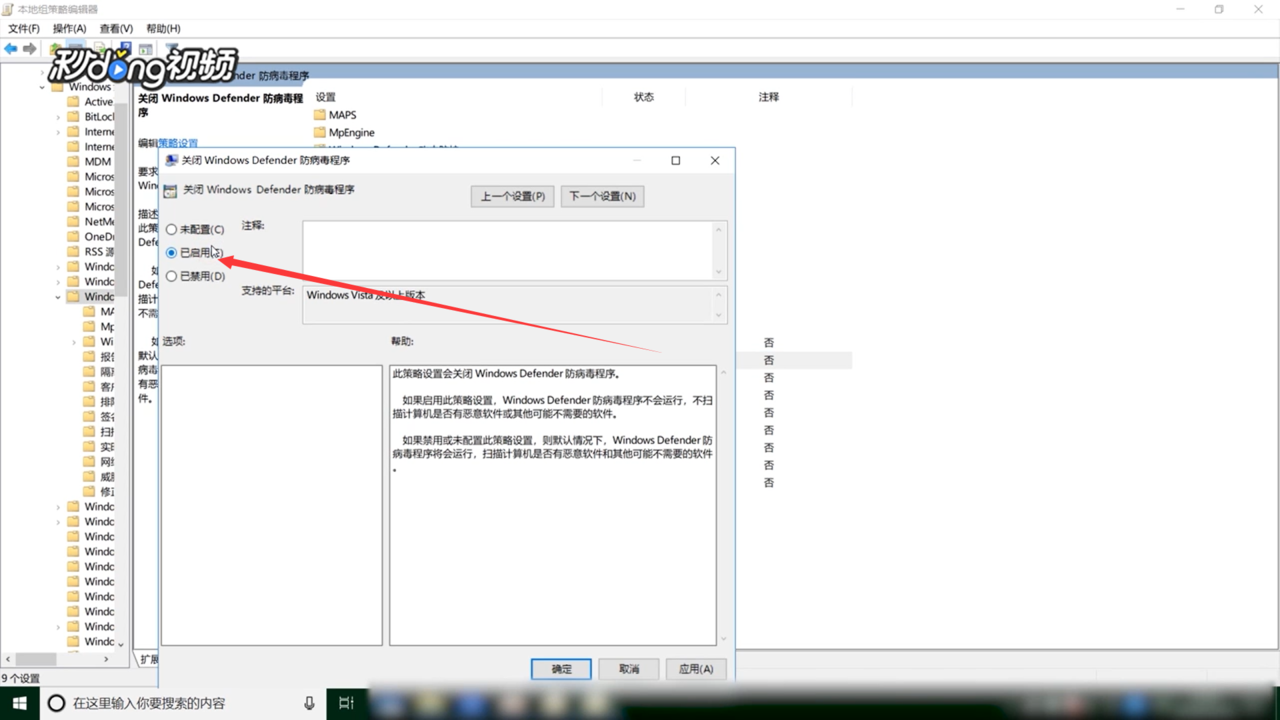Open the Windows Start button
Viewport: 1280px width, 720px height.
tap(19, 703)
